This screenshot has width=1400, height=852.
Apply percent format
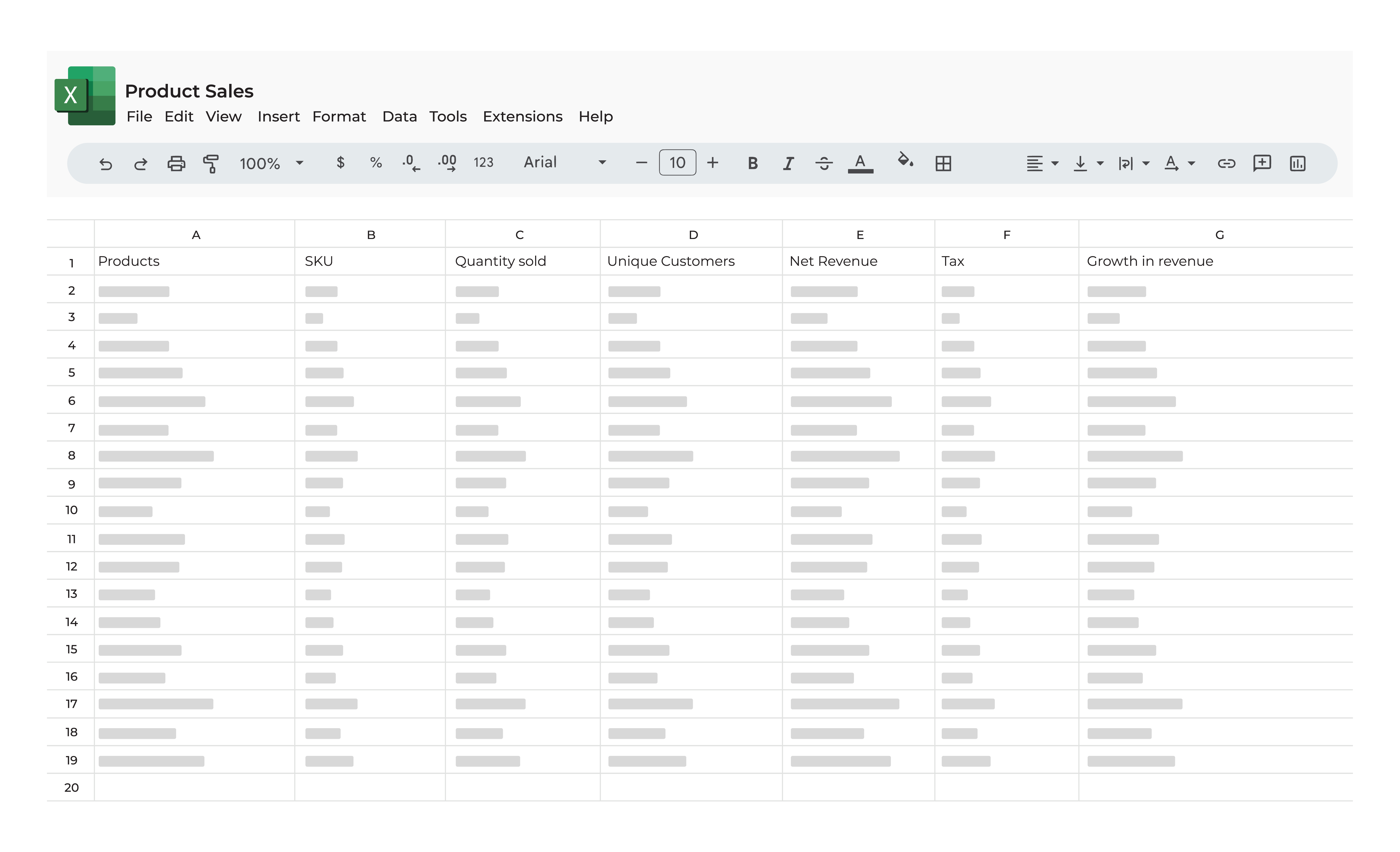[x=375, y=163]
